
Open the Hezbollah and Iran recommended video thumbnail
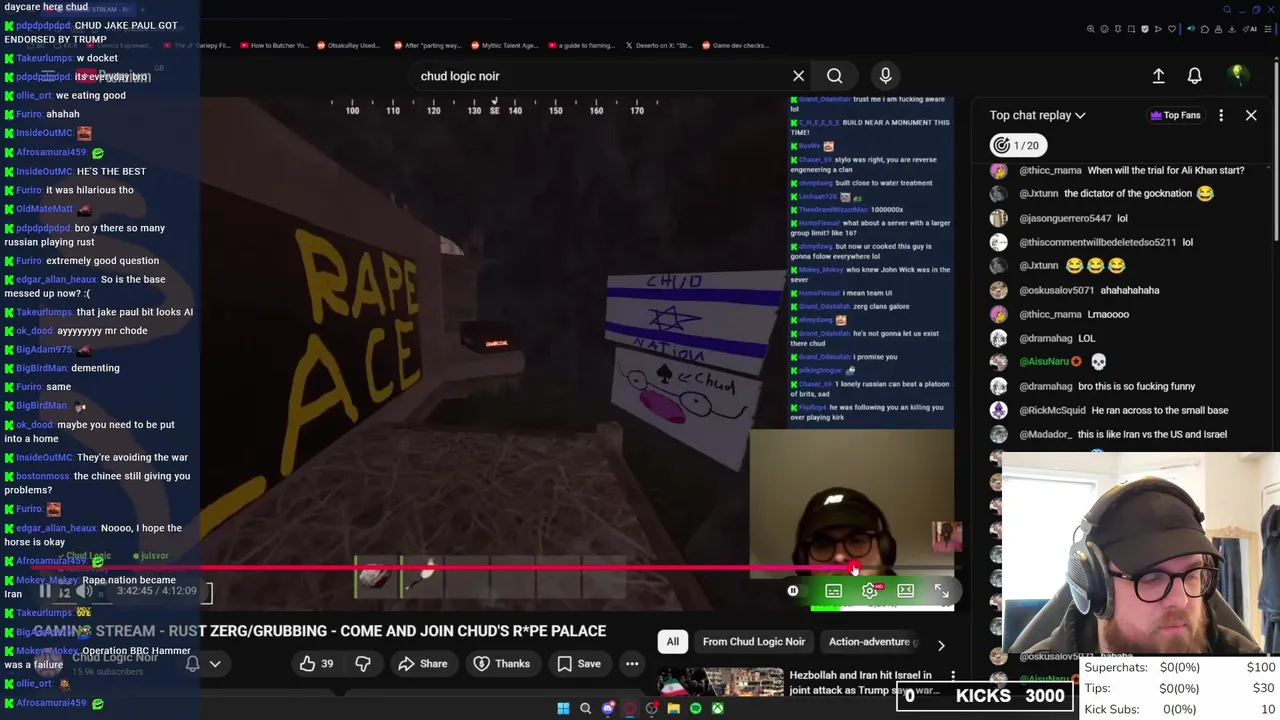(x=720, y=682)
